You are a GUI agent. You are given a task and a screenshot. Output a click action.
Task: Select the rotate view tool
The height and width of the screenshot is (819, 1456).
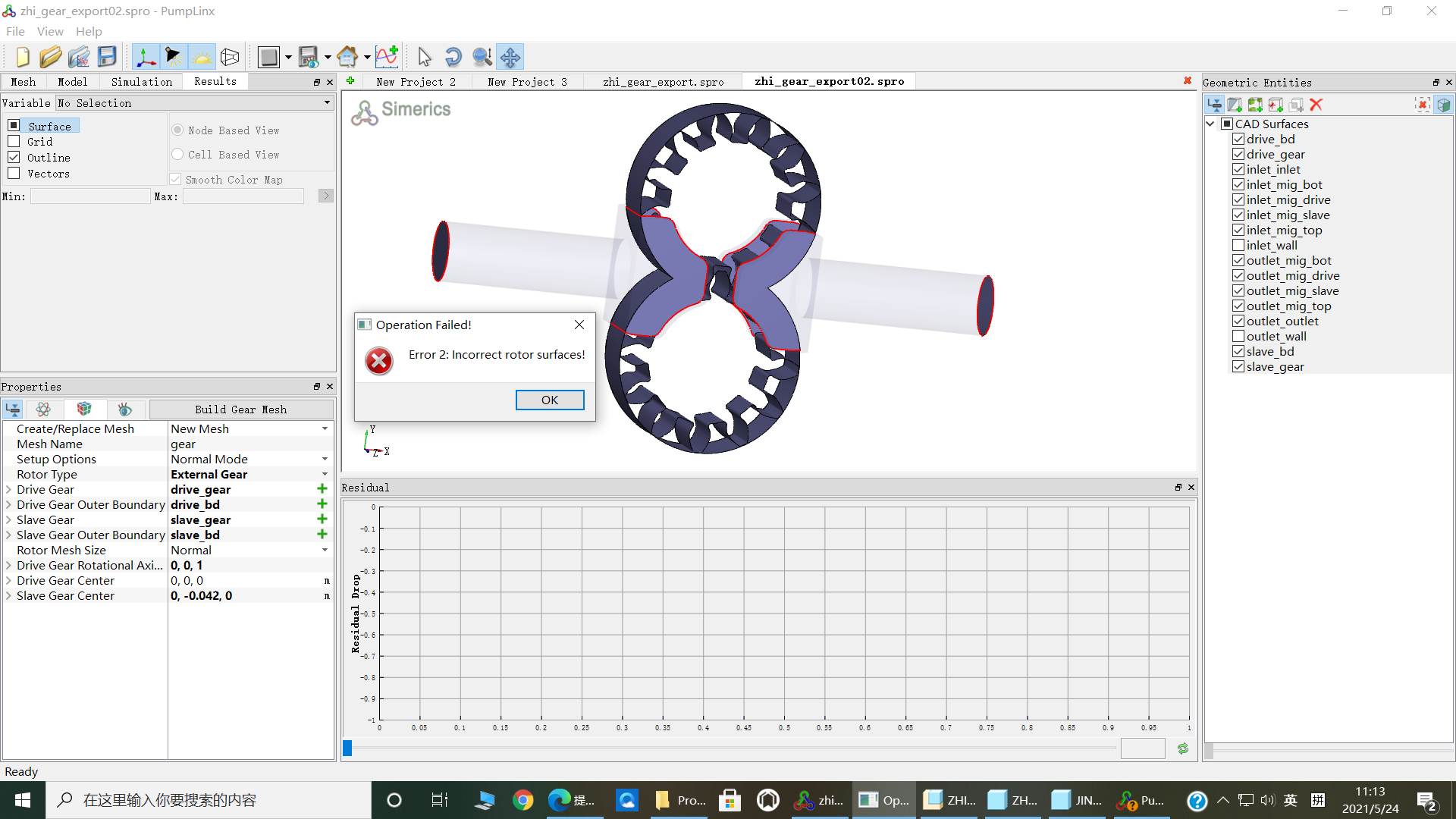point(453,57)
